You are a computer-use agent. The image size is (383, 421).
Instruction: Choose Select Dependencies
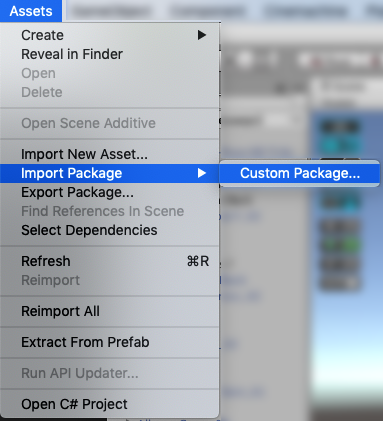click(110, 230)
